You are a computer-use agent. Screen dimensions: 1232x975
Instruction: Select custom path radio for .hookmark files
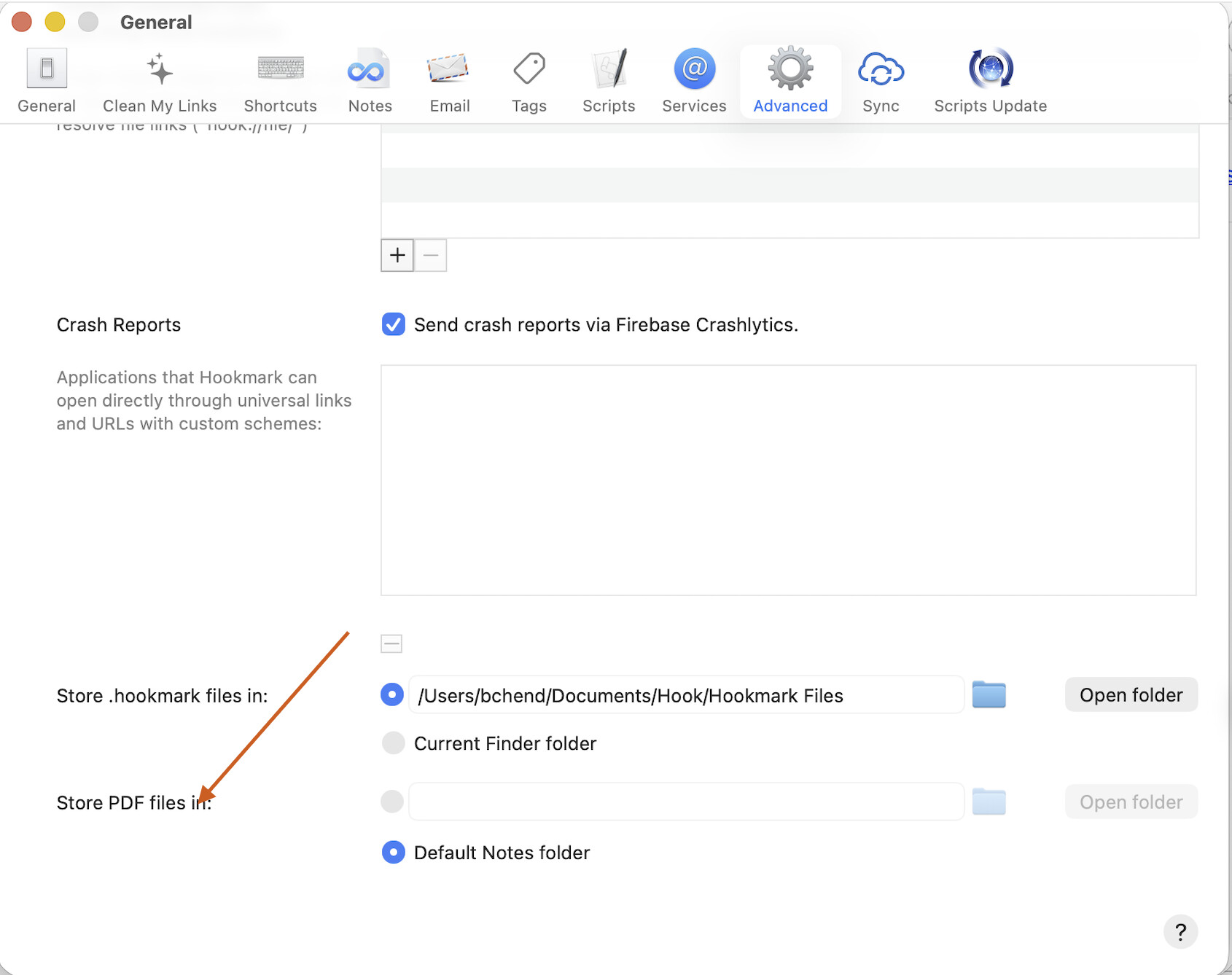(x=392, y=695)
